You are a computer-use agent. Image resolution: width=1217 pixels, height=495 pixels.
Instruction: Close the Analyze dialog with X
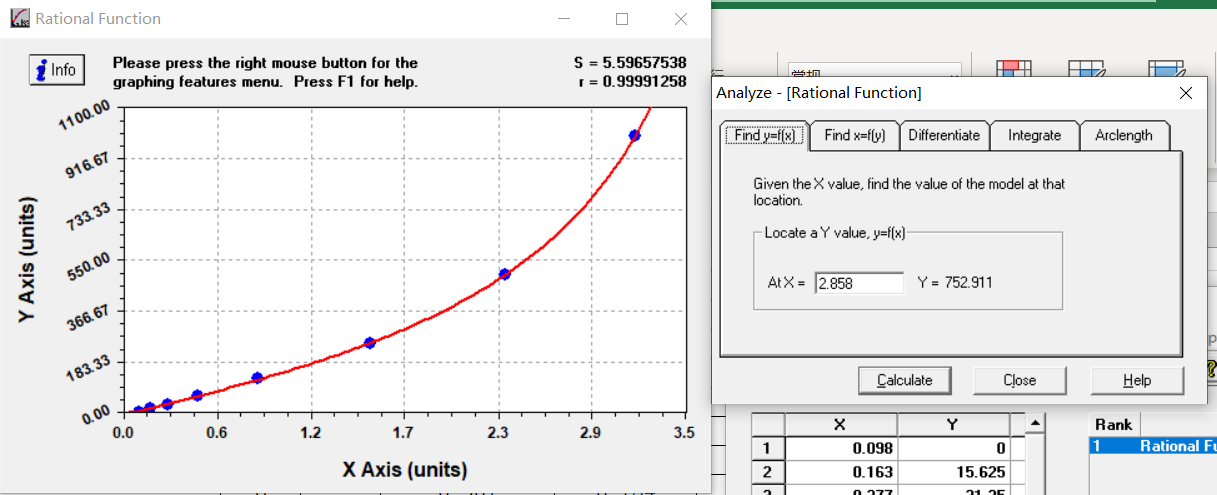pyautogui.click(x=1186, y=93)
